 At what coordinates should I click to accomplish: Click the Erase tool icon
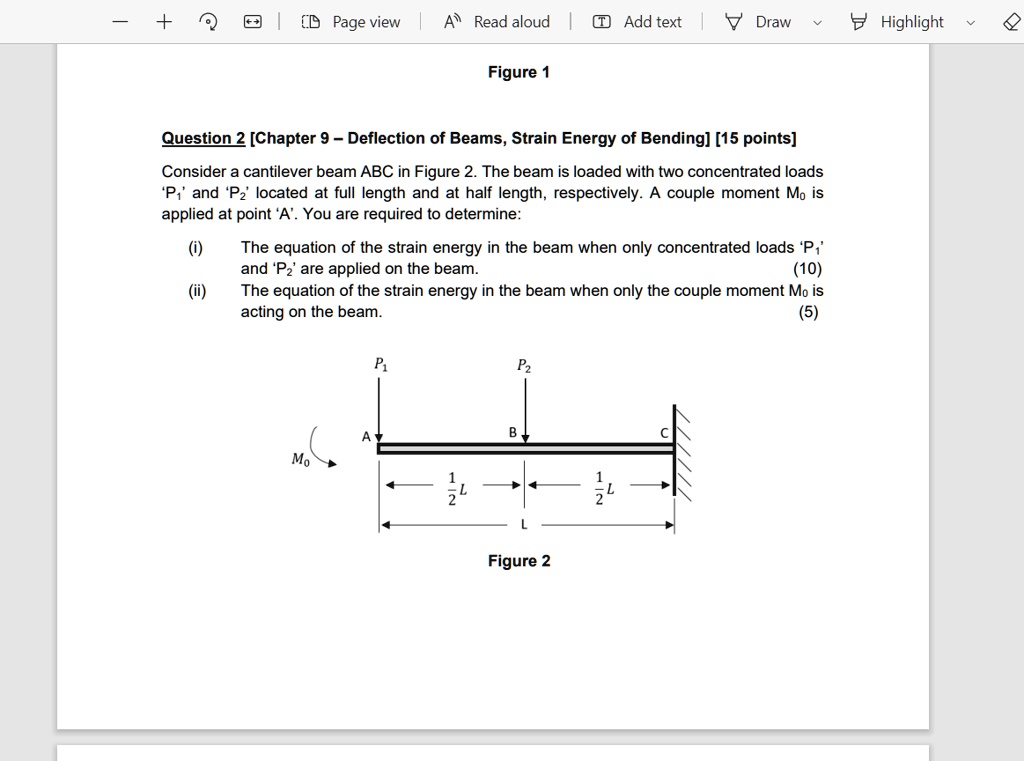(x=1010, y=21)
